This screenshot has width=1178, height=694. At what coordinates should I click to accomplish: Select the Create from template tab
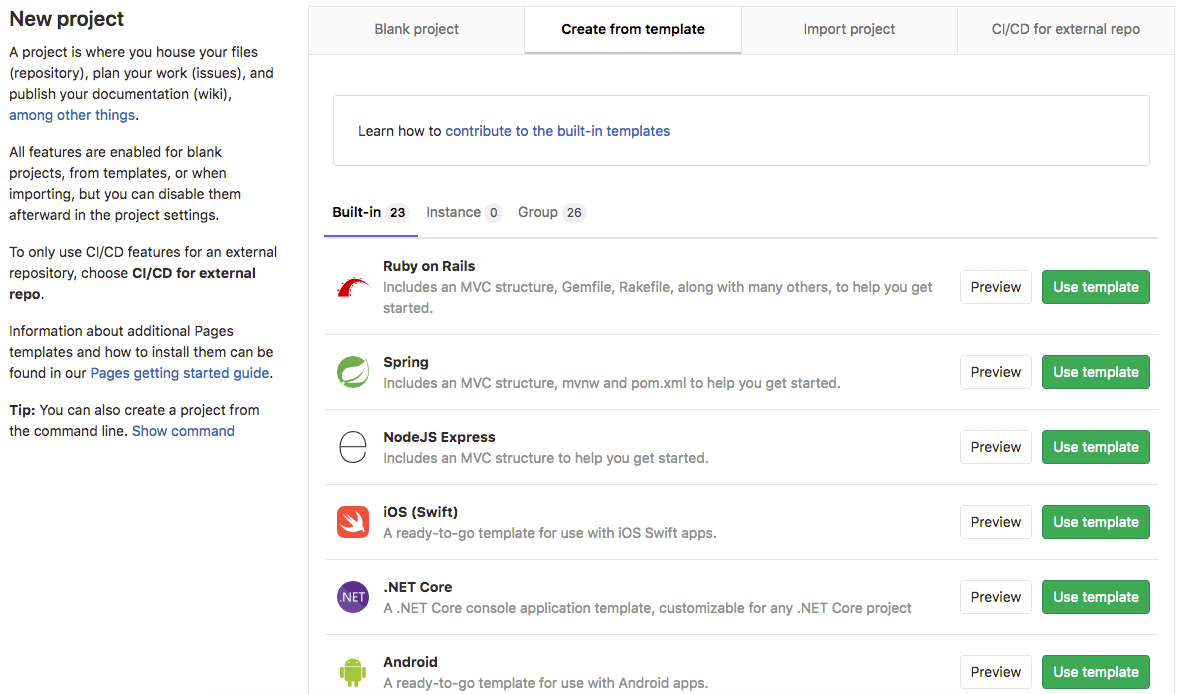tap(632, 29)
